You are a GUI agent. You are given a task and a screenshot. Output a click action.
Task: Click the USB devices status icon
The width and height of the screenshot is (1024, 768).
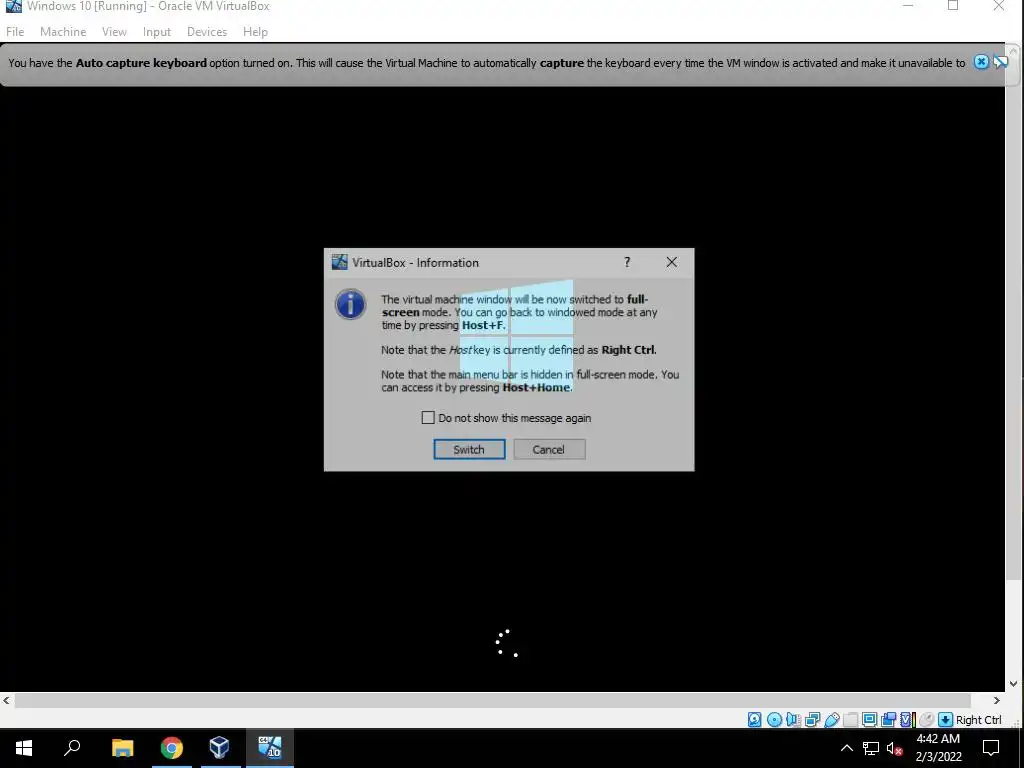point(832,720)
